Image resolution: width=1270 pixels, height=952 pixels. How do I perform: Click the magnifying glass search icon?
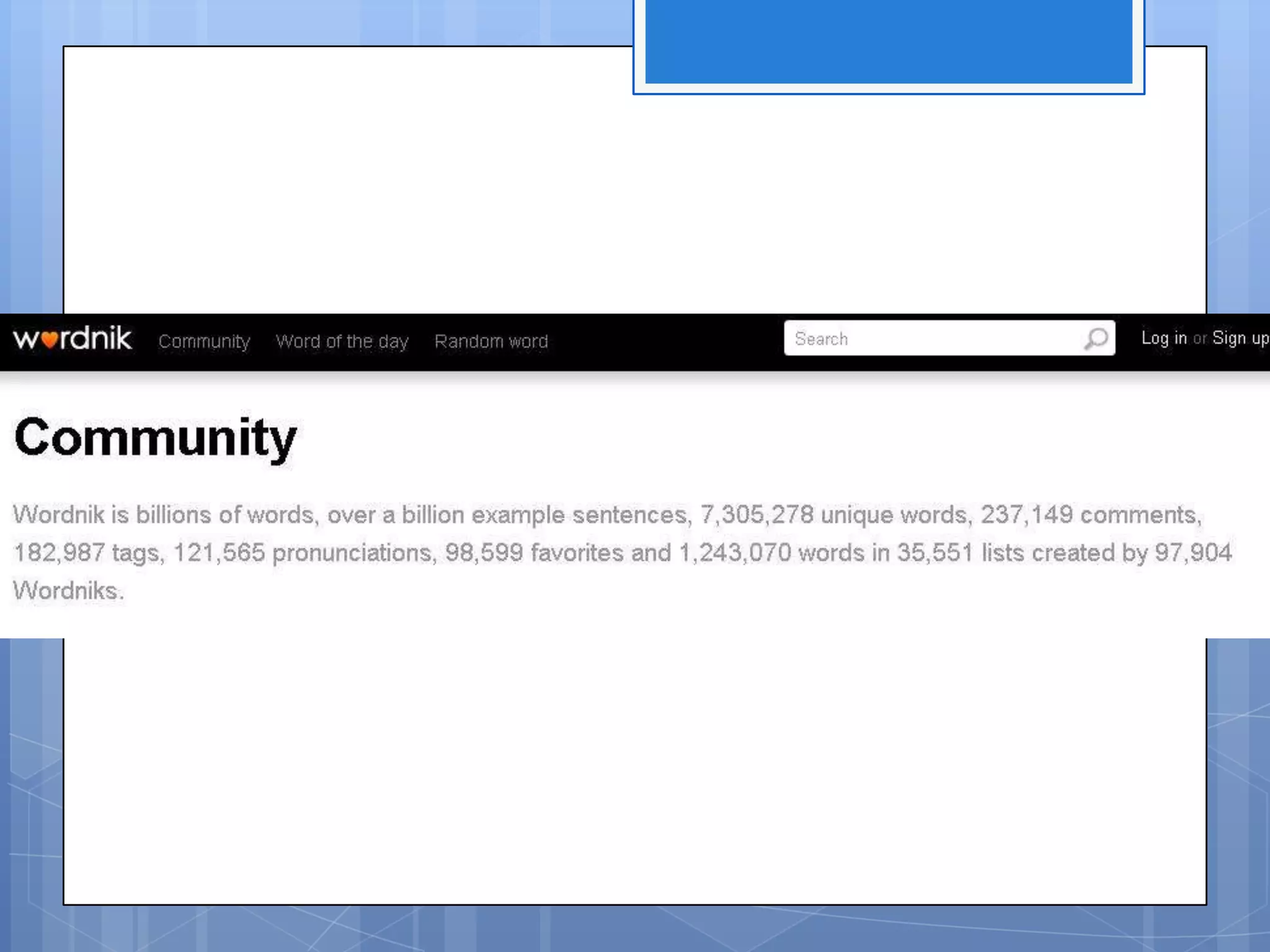click(1096, 338)
